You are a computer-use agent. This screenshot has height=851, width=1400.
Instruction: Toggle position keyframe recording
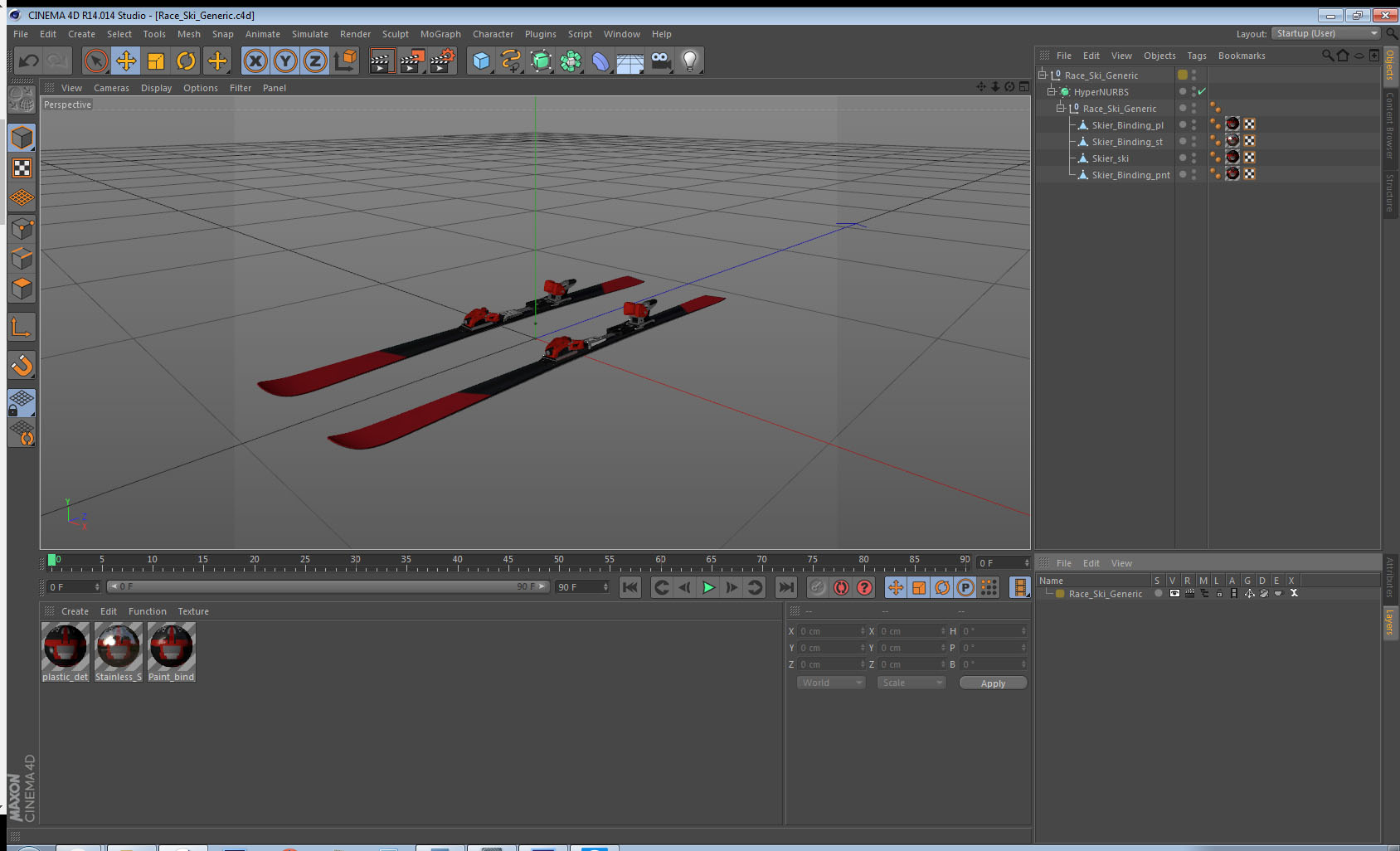point(896,587)
